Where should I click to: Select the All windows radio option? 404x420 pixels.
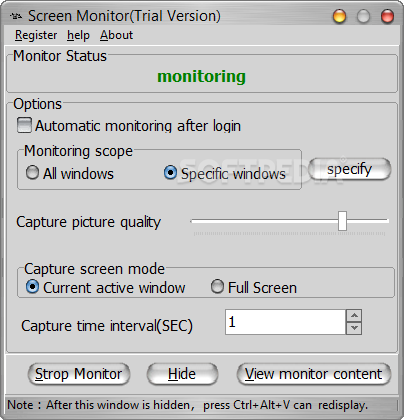tap(32, 173)
